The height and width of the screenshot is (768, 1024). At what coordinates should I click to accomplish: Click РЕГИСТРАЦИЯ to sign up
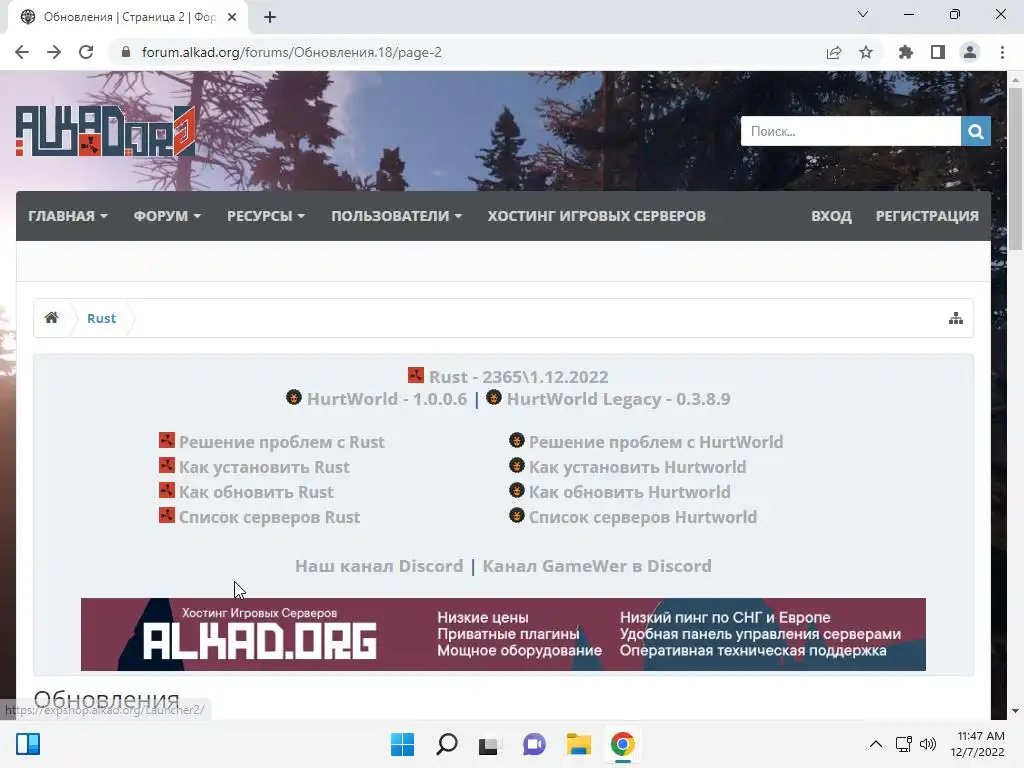click(x=927, y=216)
